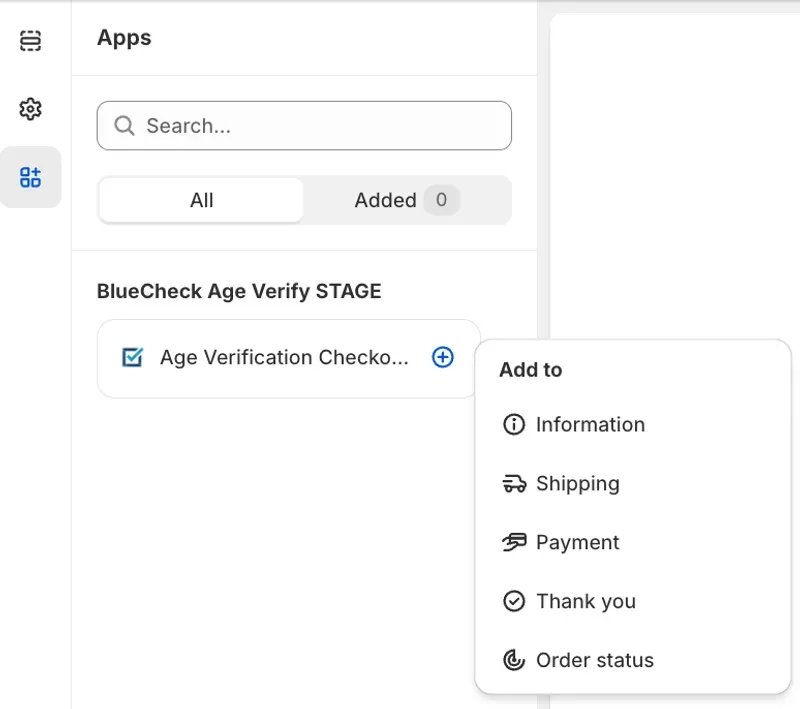Screen dimensions: 800x709
Task: Open the Settings gear in the sidebar
Action: pos(30,109)
